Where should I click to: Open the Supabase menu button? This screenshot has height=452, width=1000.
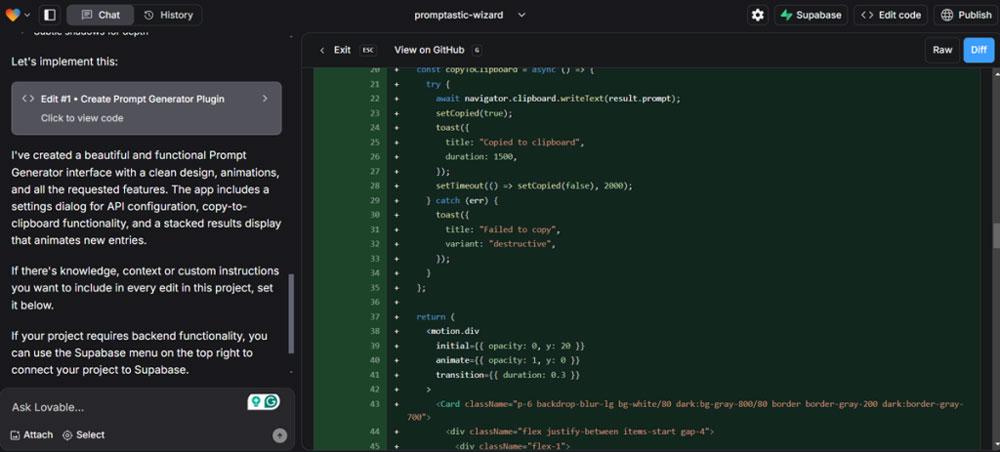point(811,15)
